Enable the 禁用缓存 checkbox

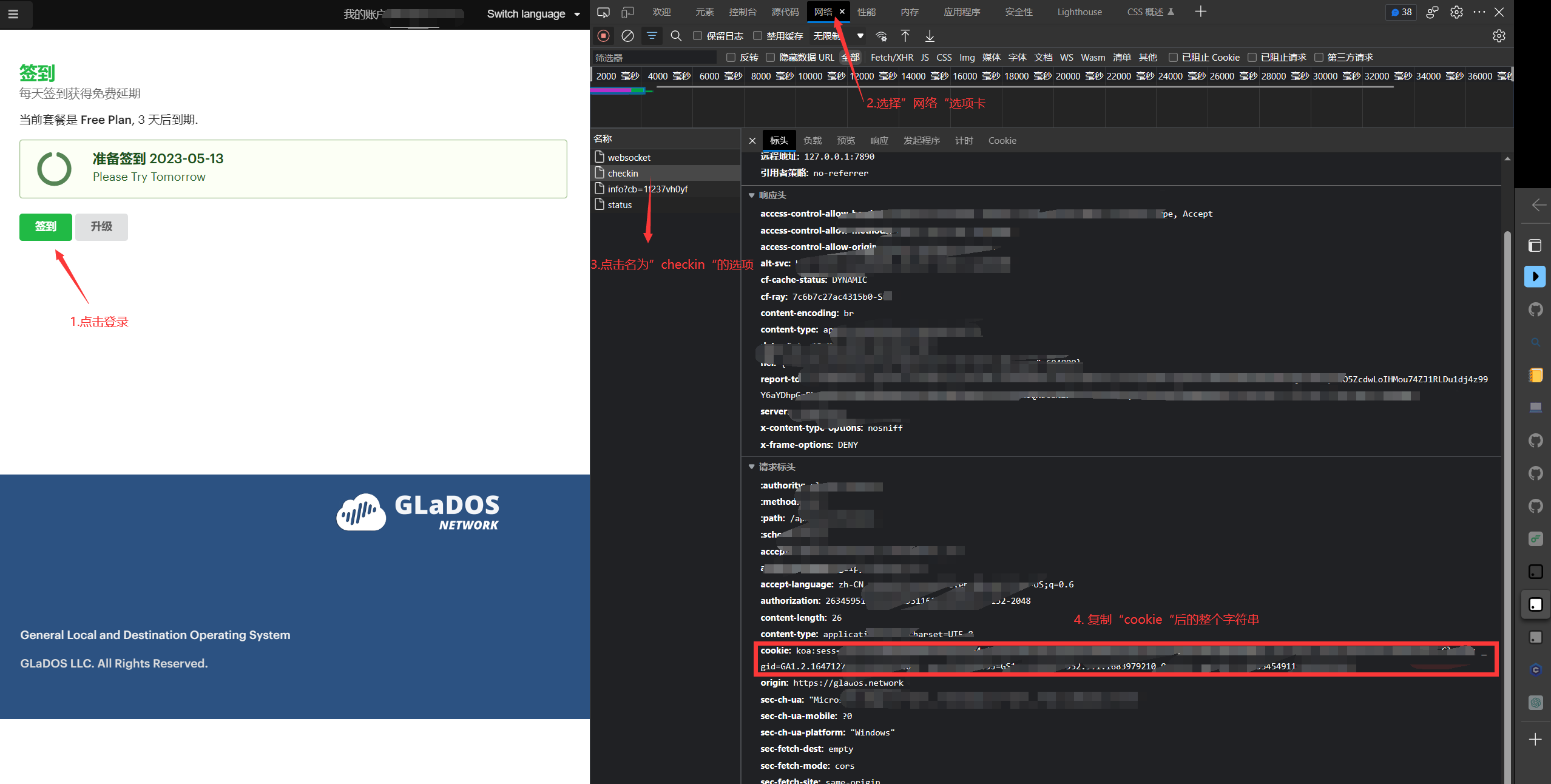(x=758, y=36)
